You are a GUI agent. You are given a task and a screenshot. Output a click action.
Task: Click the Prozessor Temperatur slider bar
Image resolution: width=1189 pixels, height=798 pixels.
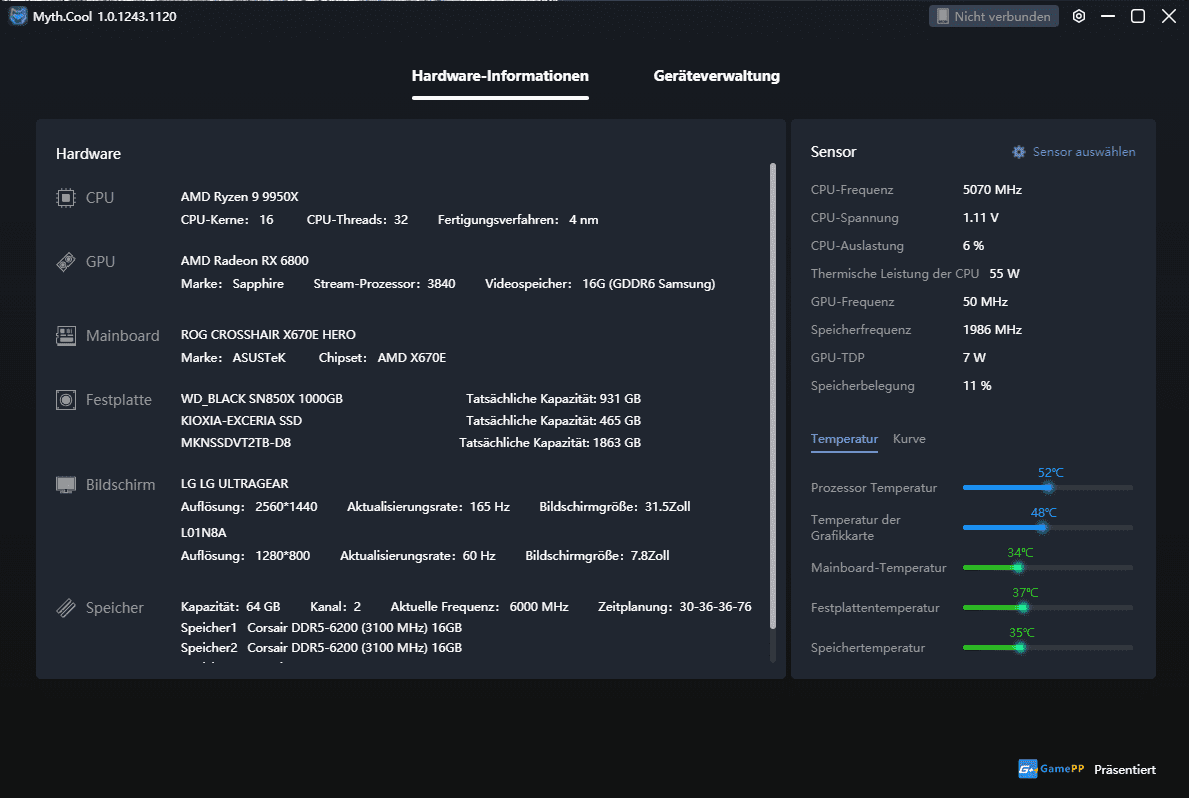tap(1047, 487)
